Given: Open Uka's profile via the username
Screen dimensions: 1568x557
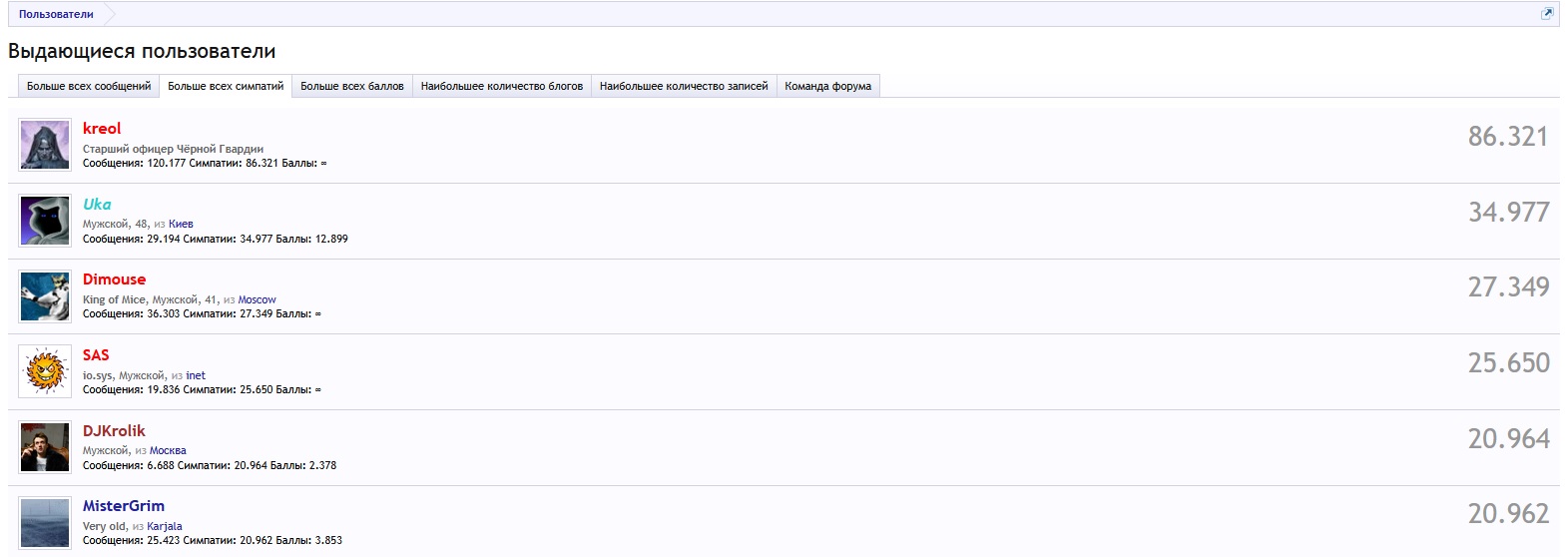Looking at the screenshot, I should pos(97,204).
